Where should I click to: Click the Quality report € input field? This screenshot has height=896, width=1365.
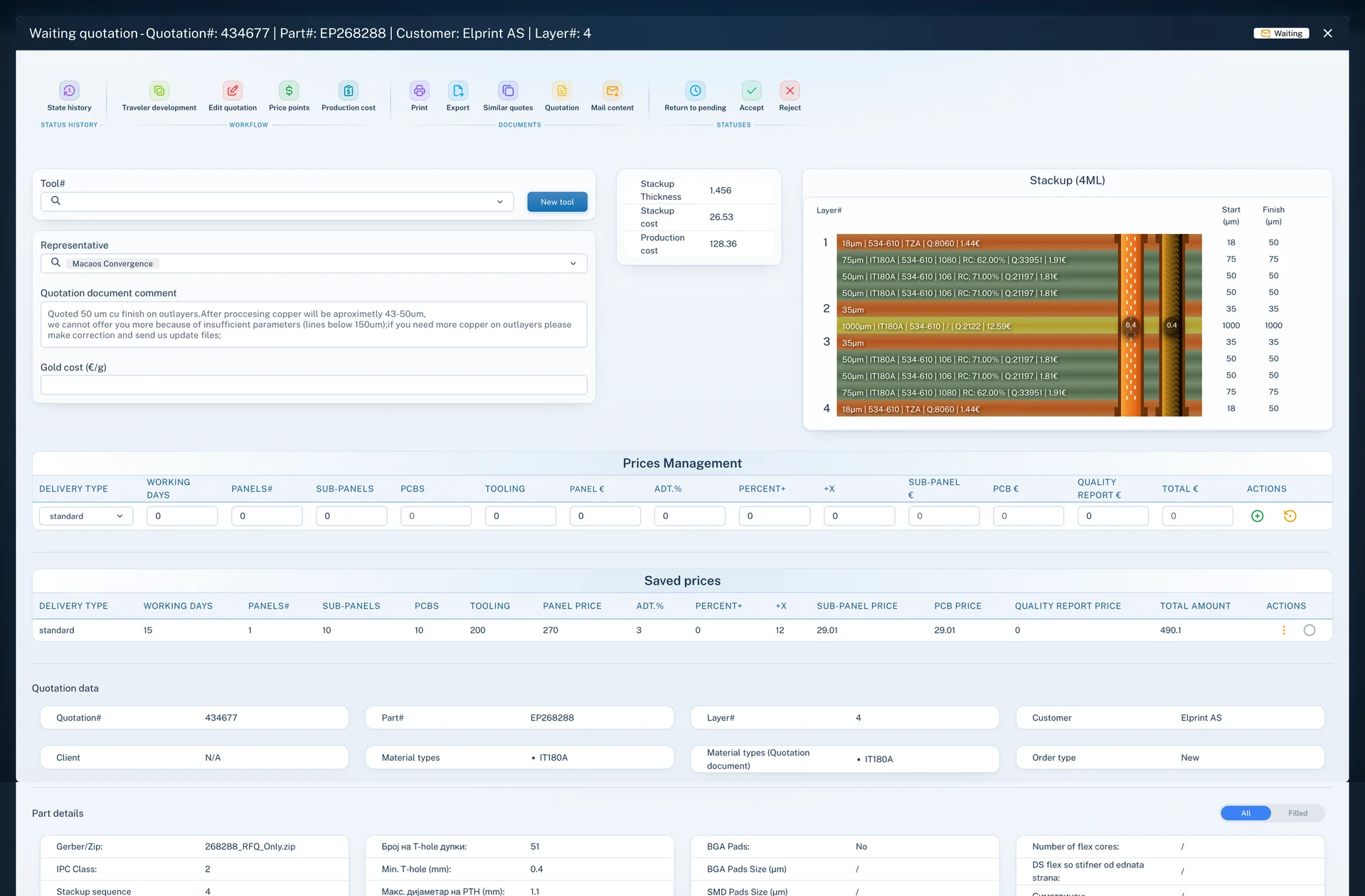[1113, 516]
